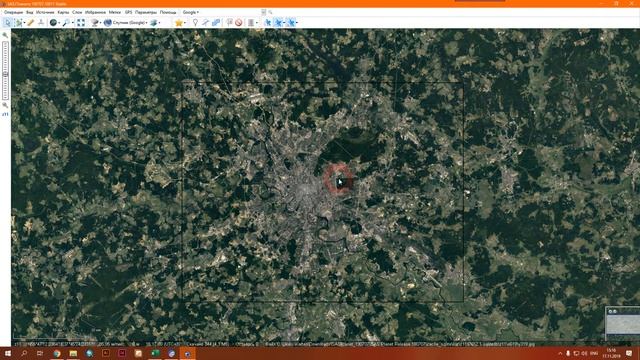Open the Карты menu

[x=63, y=12]
